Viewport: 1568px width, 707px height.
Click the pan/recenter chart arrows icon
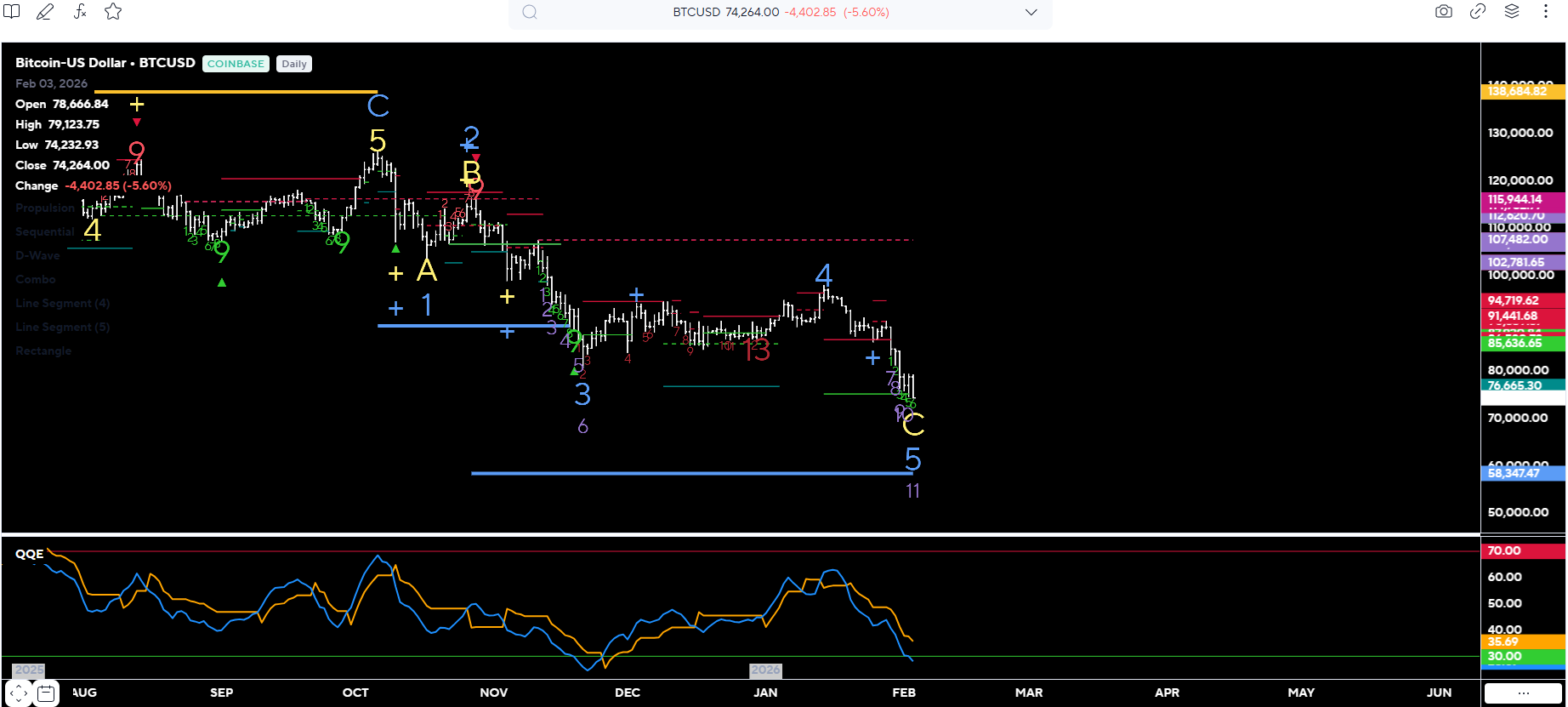[19, 693]
